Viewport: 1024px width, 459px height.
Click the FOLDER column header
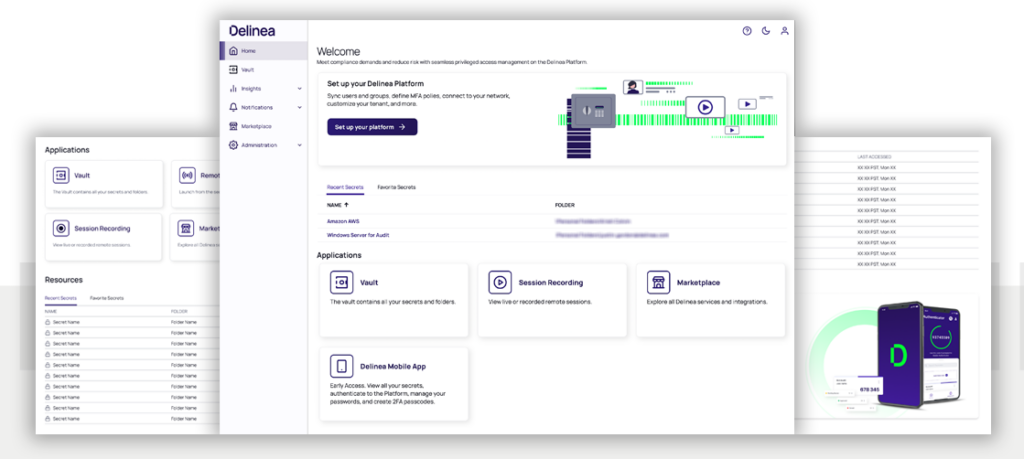[564, 205]
